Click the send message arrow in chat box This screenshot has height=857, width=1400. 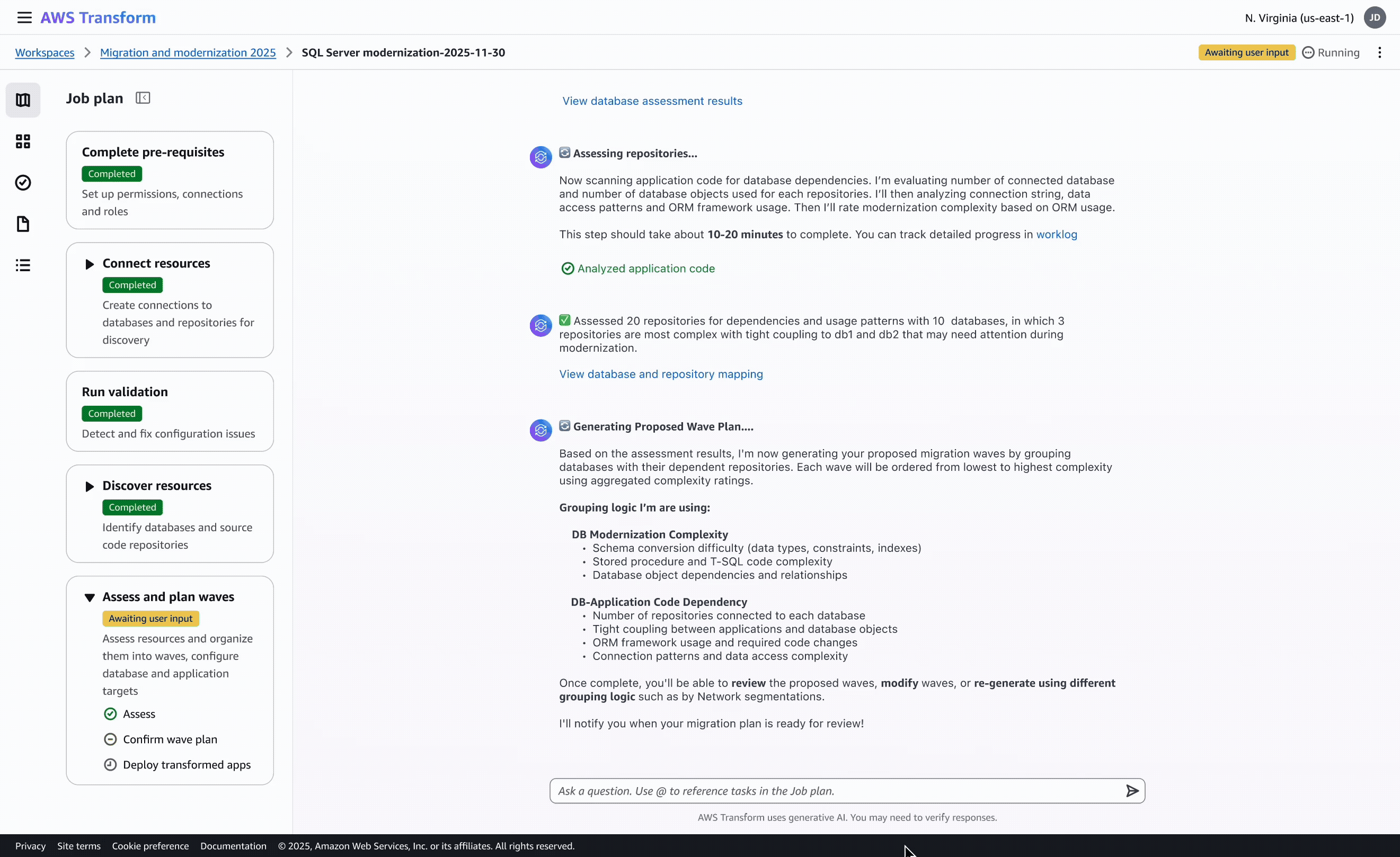[1131, 791]
